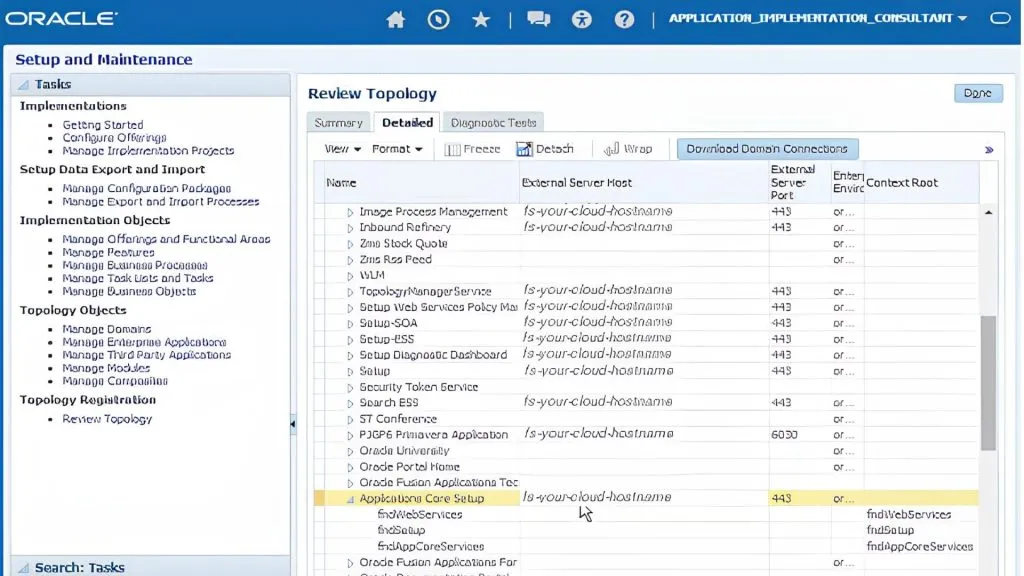Expand the Oracle Portal Home row
Image resolution: width=1024 pixels, height=576 pixels.
(x=350, y=468)
